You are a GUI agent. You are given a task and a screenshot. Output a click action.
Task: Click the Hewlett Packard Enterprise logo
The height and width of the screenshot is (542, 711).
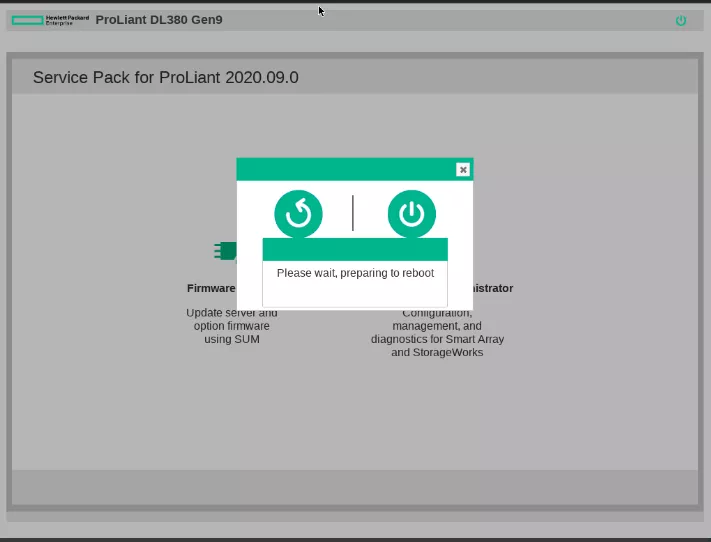click(x=50, y=20)
